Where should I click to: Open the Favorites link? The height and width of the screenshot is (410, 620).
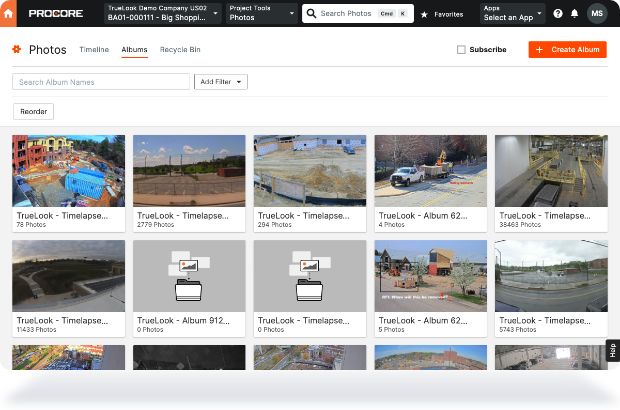coord(448,14)
